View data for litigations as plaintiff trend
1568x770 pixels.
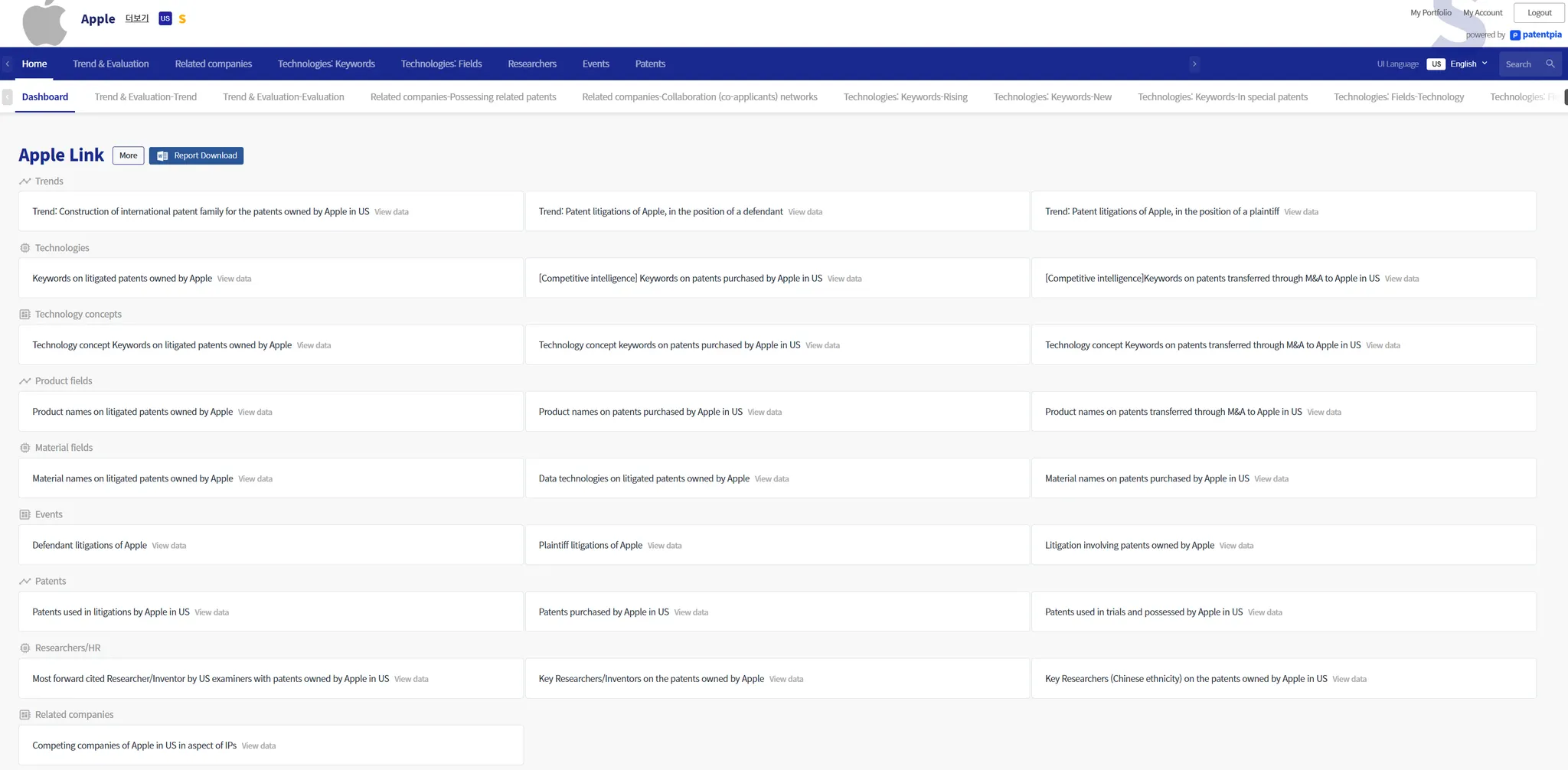pyautogui.click(x=1301, y=212)
